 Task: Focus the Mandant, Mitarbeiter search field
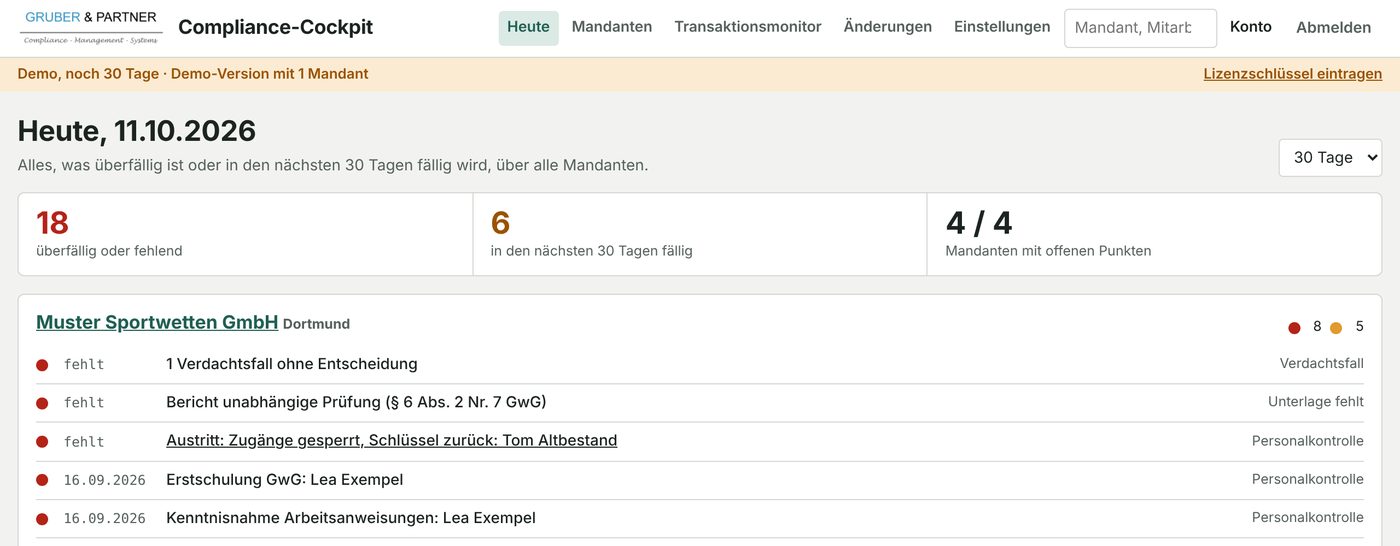pos(1140,28)
